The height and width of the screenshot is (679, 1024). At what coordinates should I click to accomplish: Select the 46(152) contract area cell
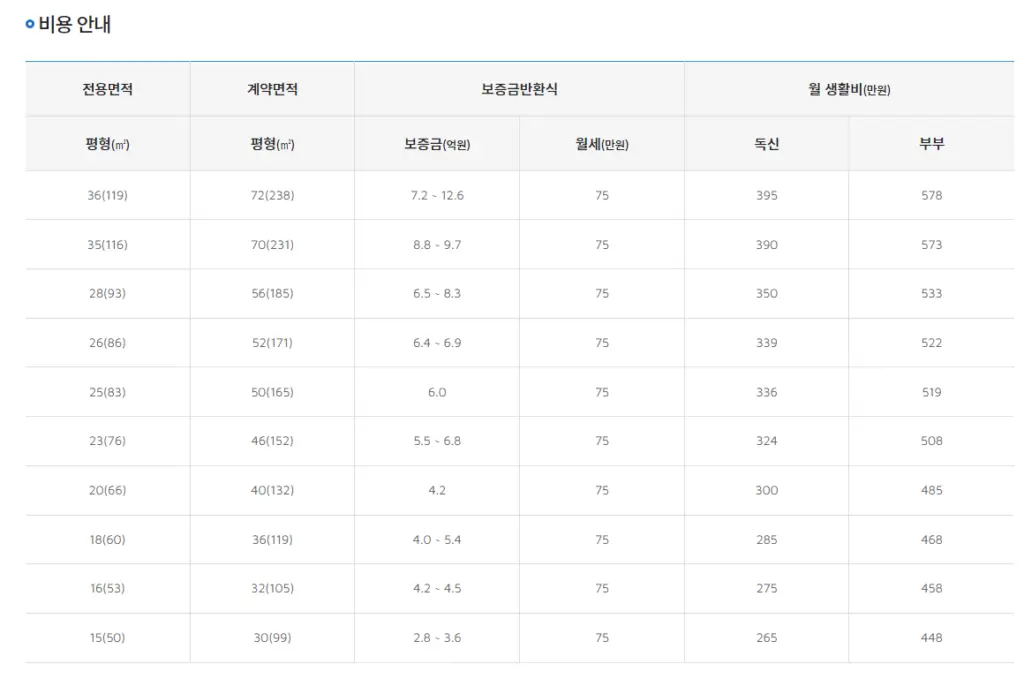pyautogui.click(x=272, y=441)
